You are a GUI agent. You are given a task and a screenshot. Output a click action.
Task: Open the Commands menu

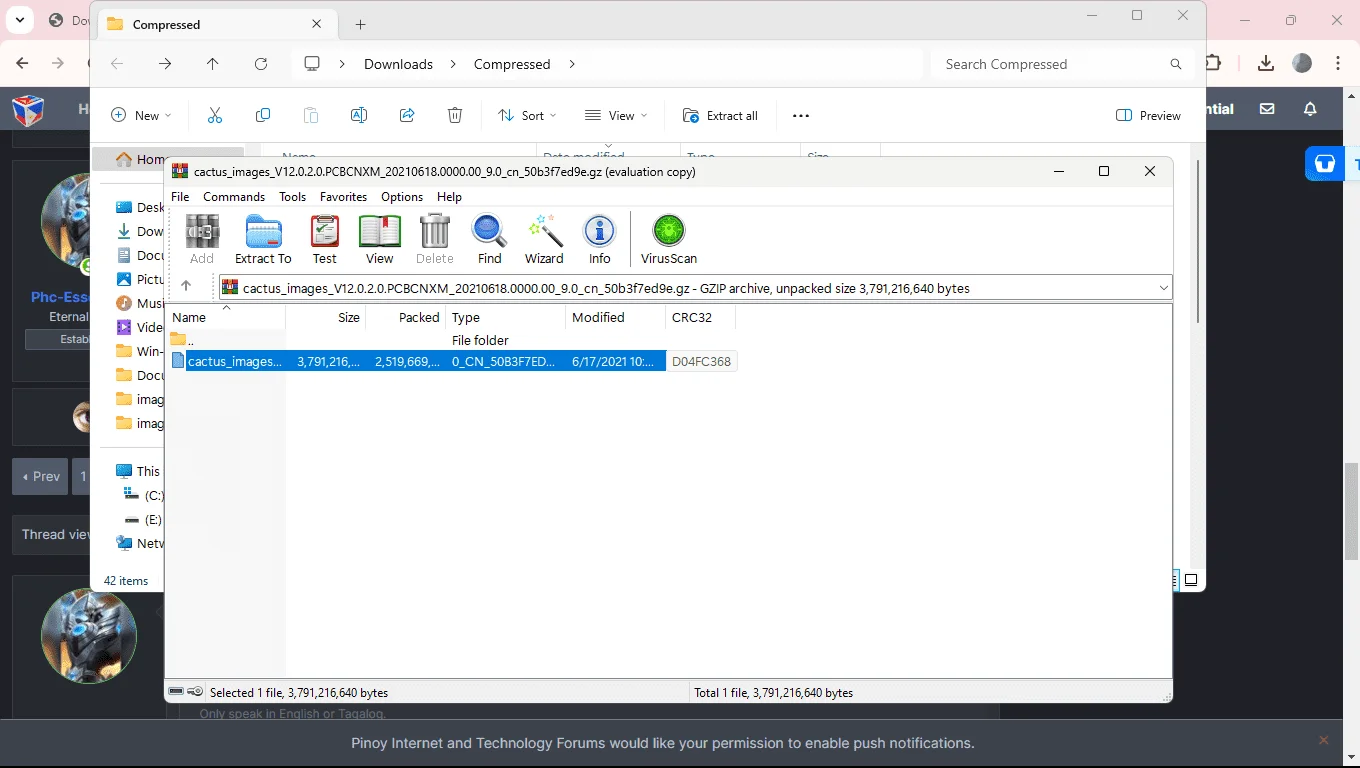coord(234,197)
